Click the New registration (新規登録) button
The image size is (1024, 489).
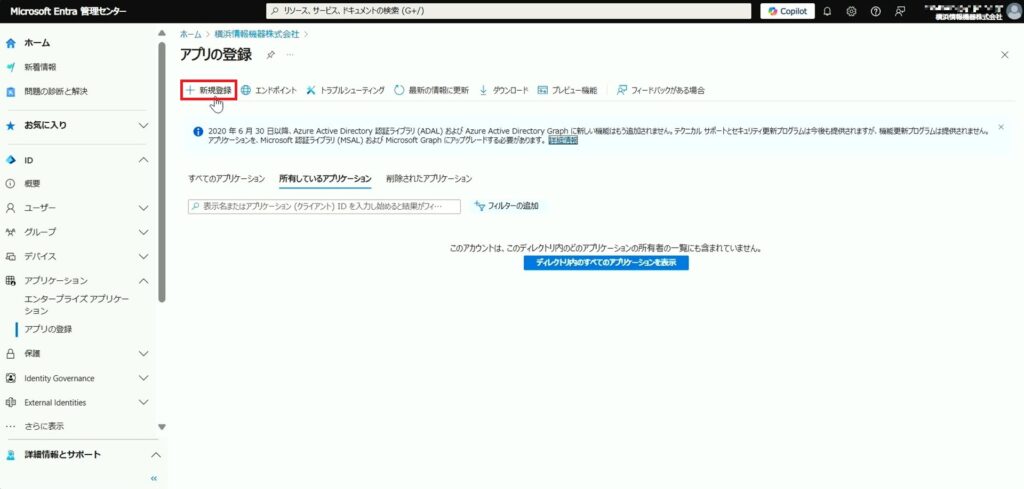[x=208, y=91]
